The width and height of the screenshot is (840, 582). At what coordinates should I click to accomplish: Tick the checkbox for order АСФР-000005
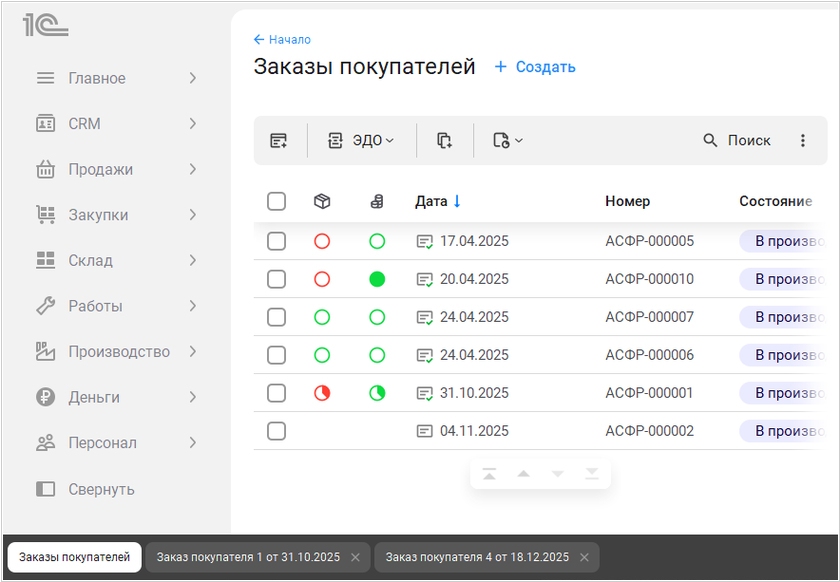277,241
